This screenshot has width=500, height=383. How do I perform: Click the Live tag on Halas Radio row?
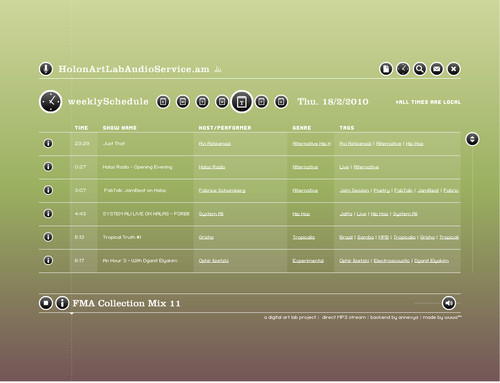[344, 167]
